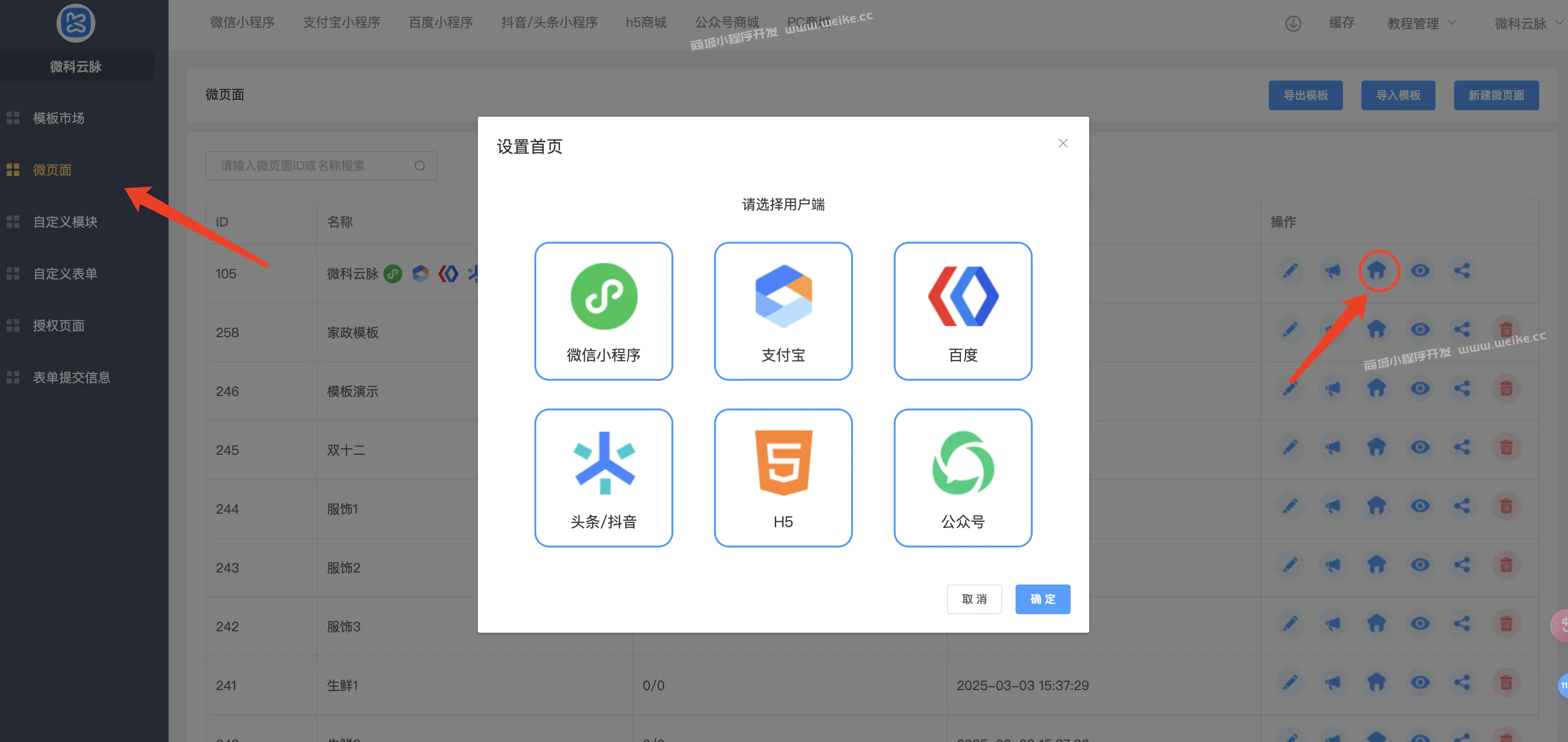Open the 抖音/头条小程序 top tab
Viewport: 1568px width, 742px height.
pyautogui.click(x=549, y=23)
